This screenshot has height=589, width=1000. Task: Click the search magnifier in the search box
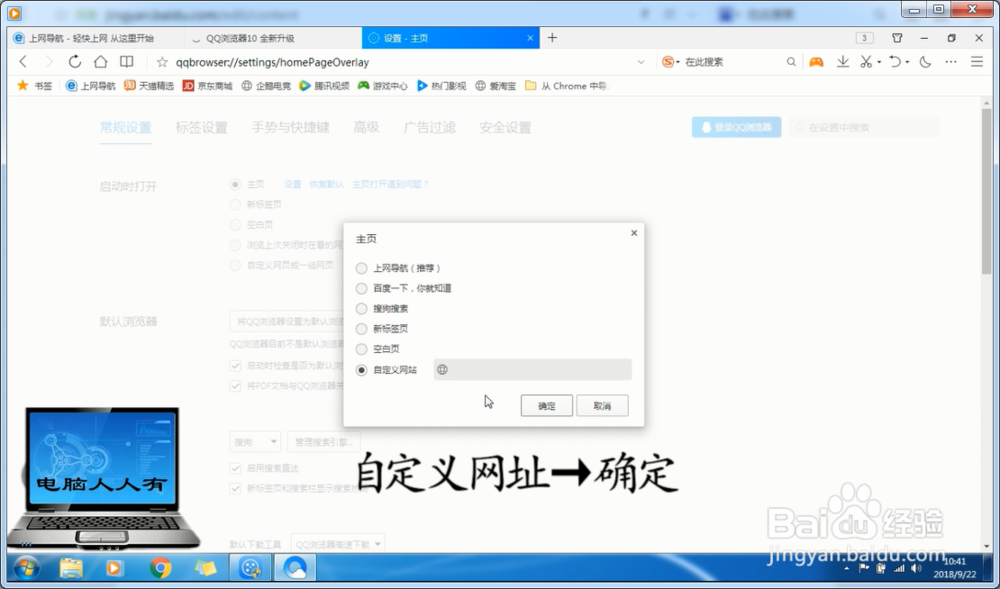click(x=791, y=62)
